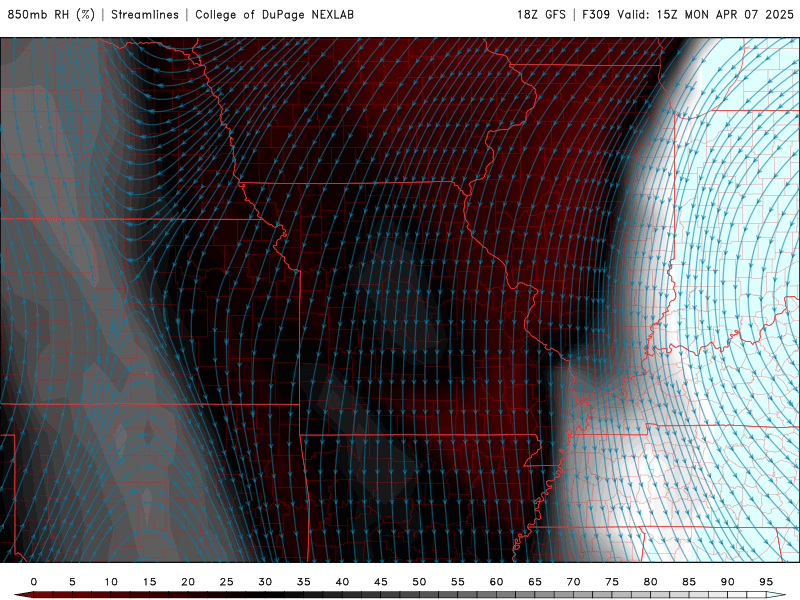Click "College of DuPage NEXLAB" header text
The height and width of the screenshot is (600, 800).
[274, 14]
